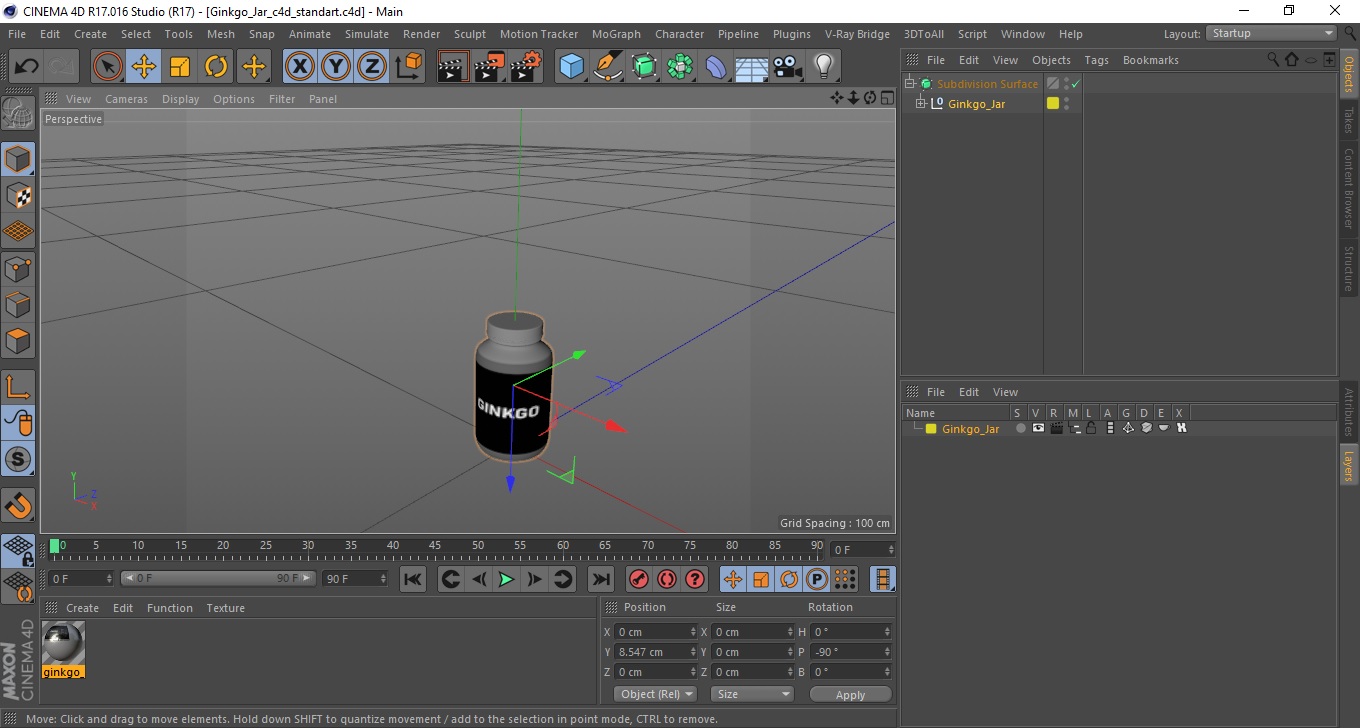Activate the Move tool in top toolbar
1360x728 pixels.
144,67
